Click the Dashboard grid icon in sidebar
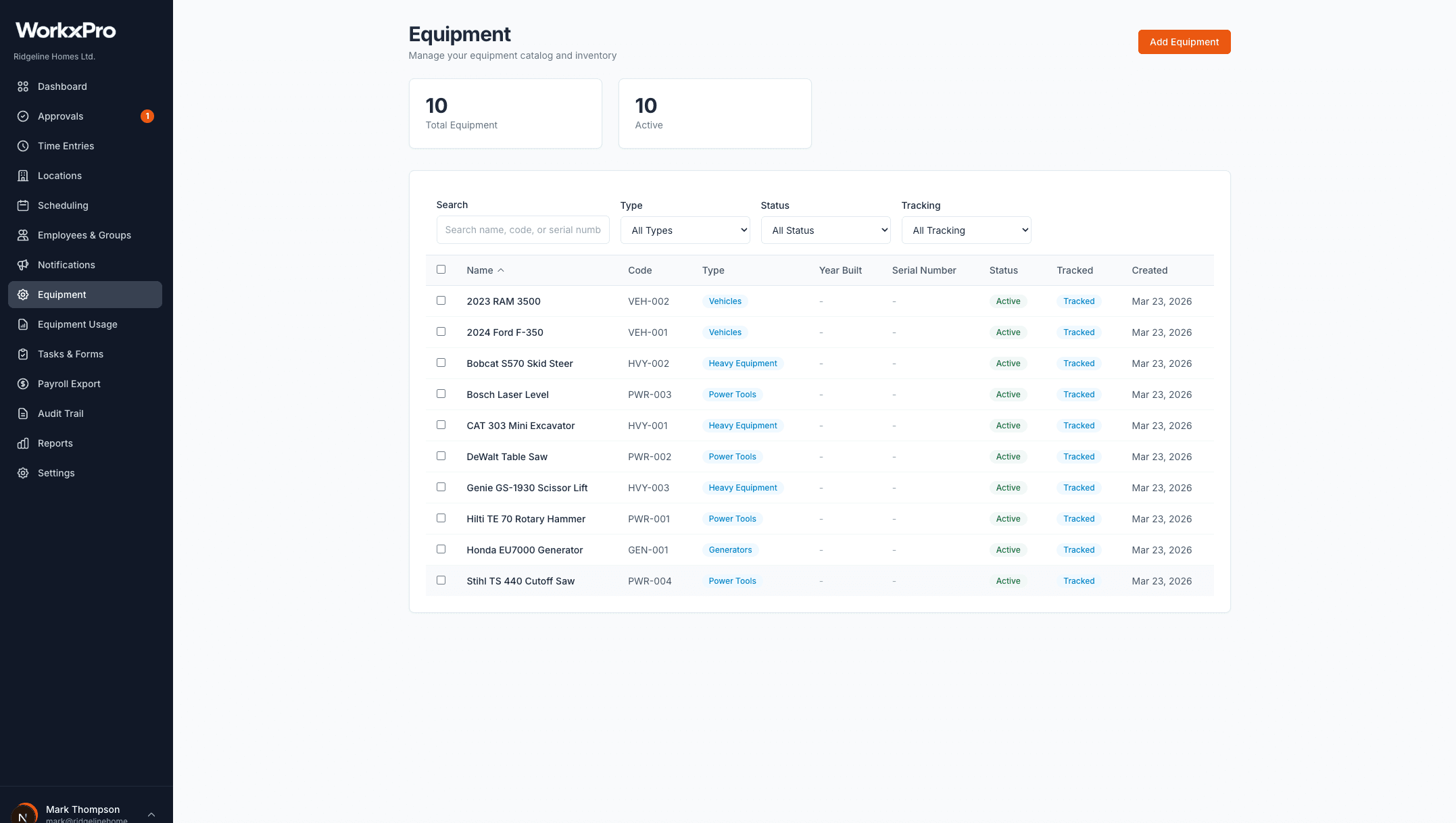This screenshot has height=823, width=1456. point(23,86)
